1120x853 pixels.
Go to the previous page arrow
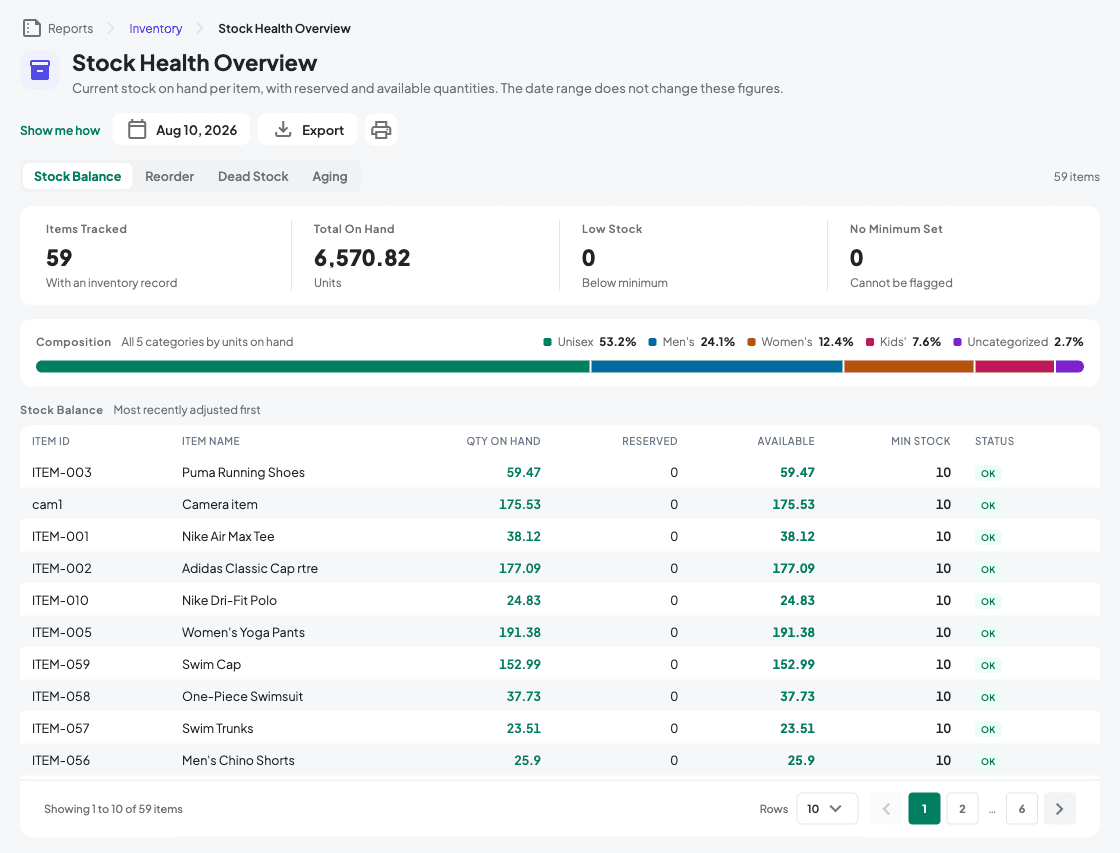pyautogui.click(x=886, y=809)
